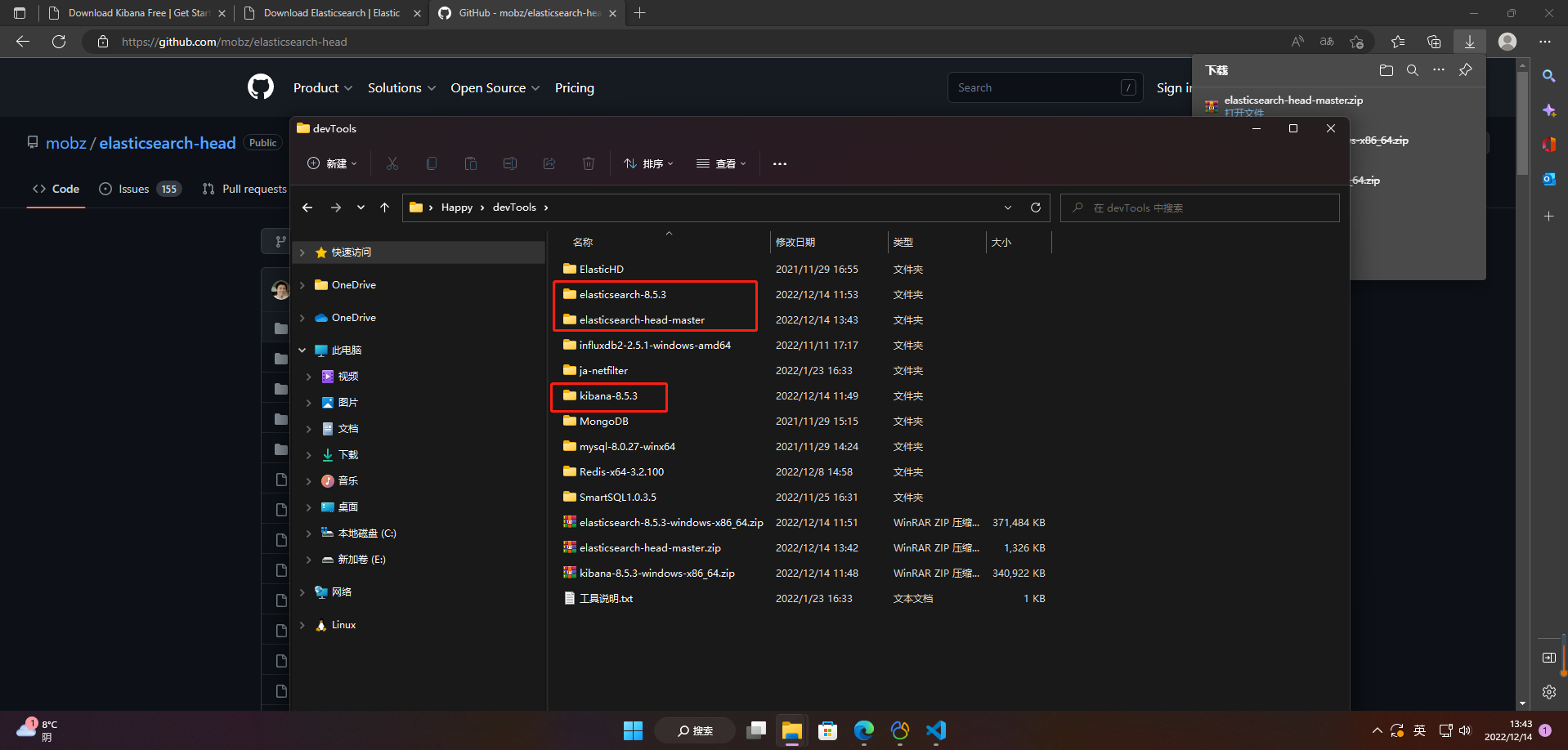Go up one folder level in Explorer

coord(384,208)
